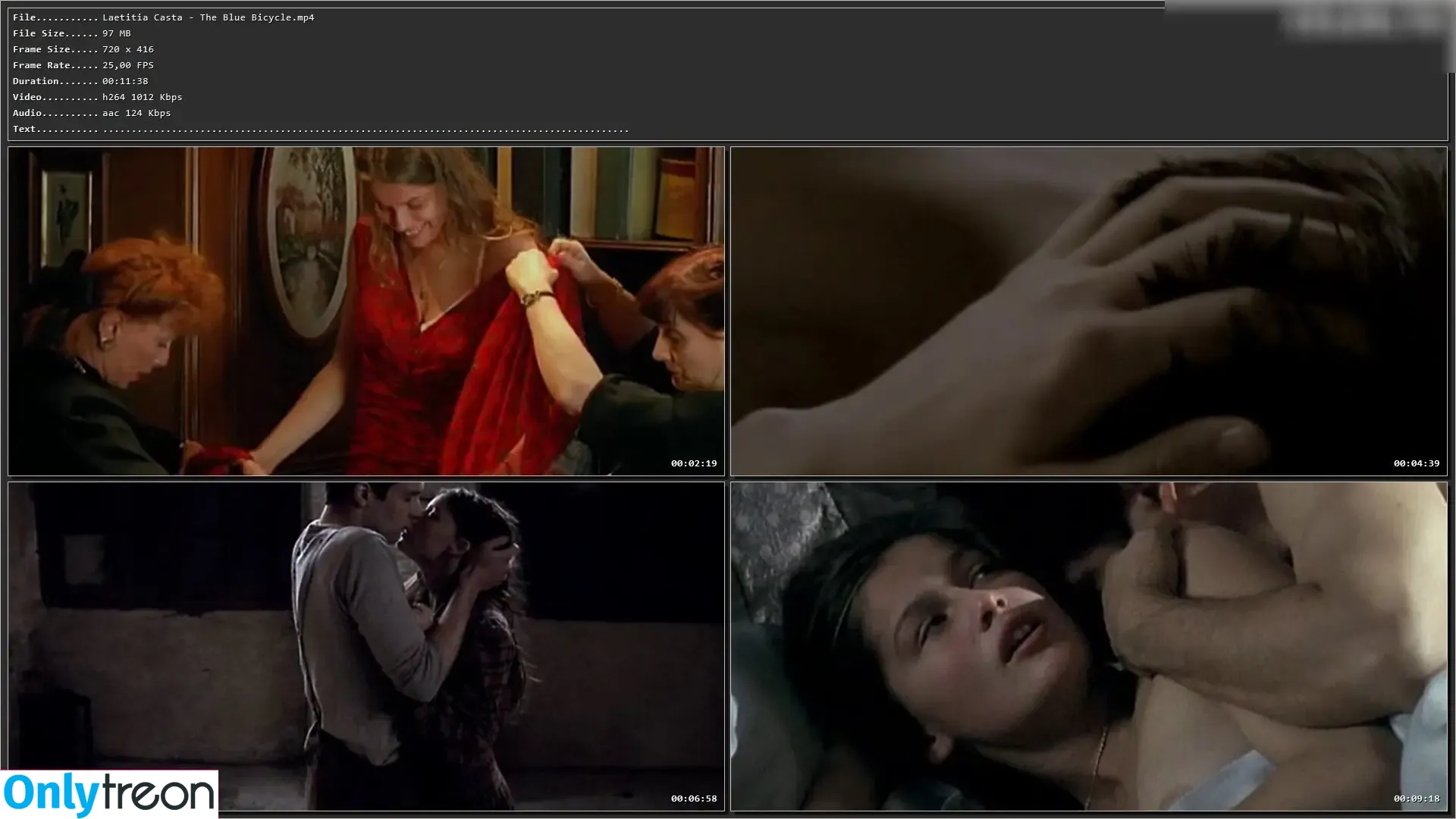This screenshot has width=1456, height=819.
Task: Select the file size value '97 MB'
Action: pos(117,33)
